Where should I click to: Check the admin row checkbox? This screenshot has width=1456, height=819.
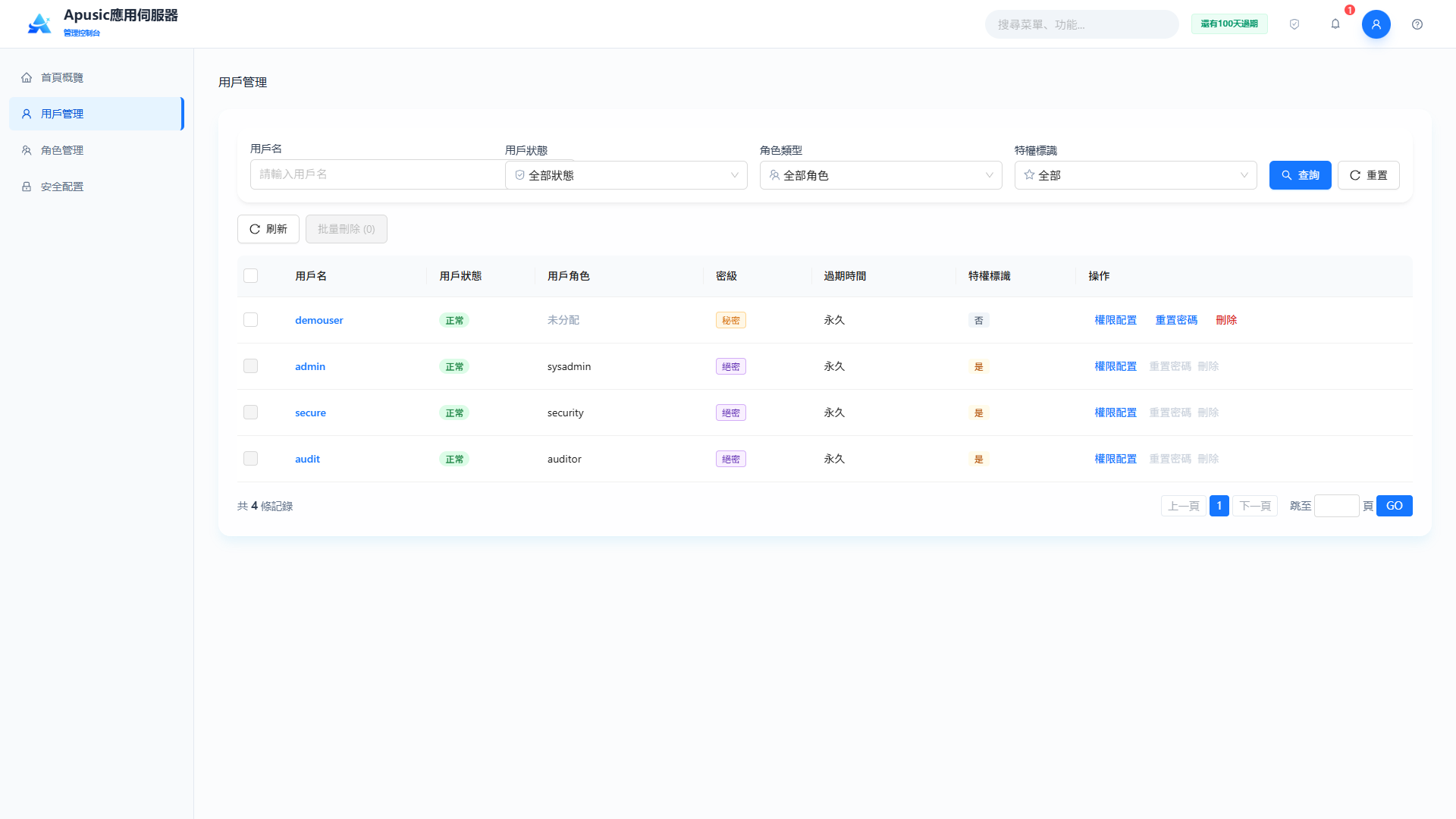[x=251, y=366]
